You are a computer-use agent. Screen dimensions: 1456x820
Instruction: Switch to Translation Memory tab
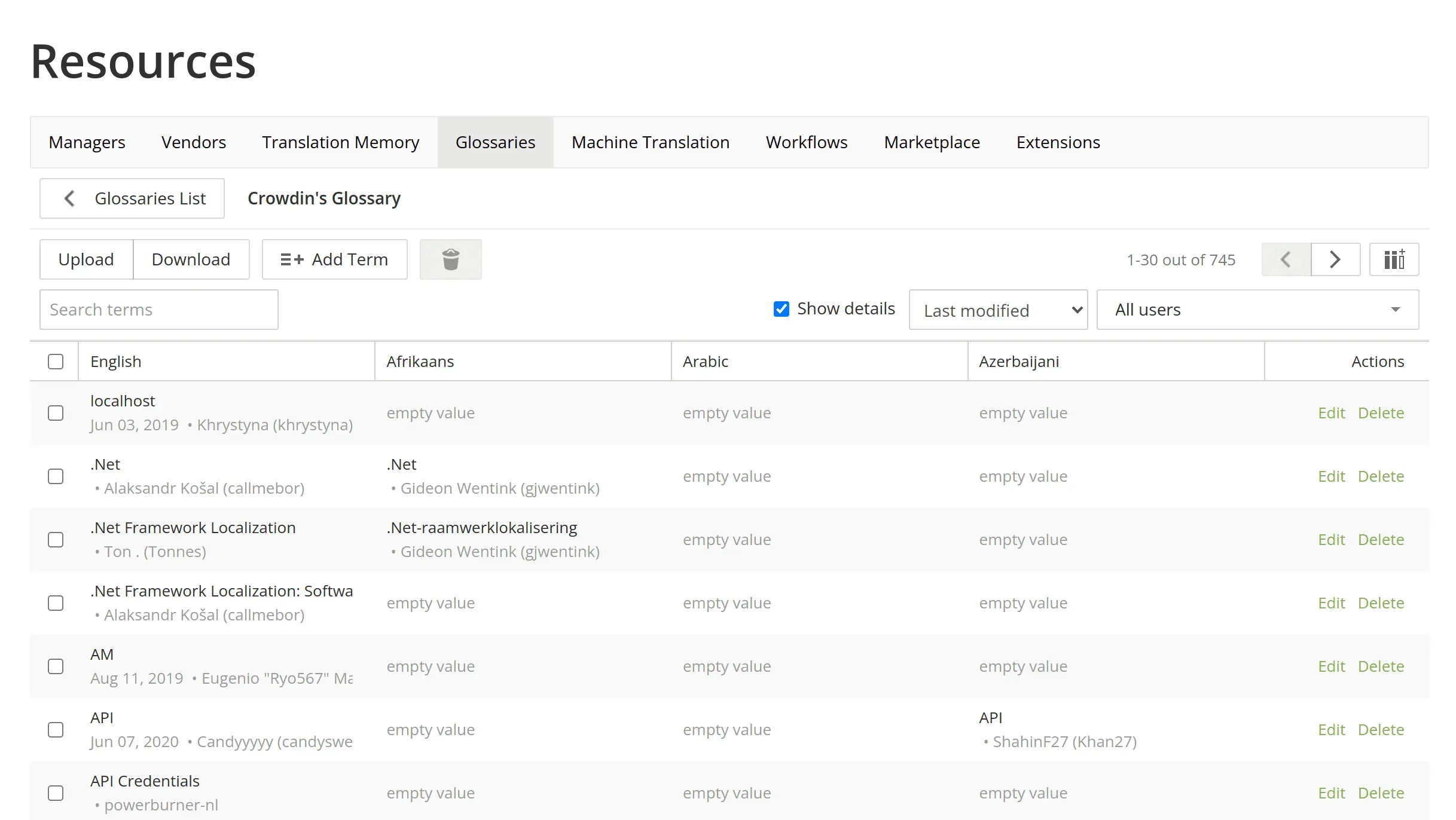pyautogui.click(x=340, y=142)
